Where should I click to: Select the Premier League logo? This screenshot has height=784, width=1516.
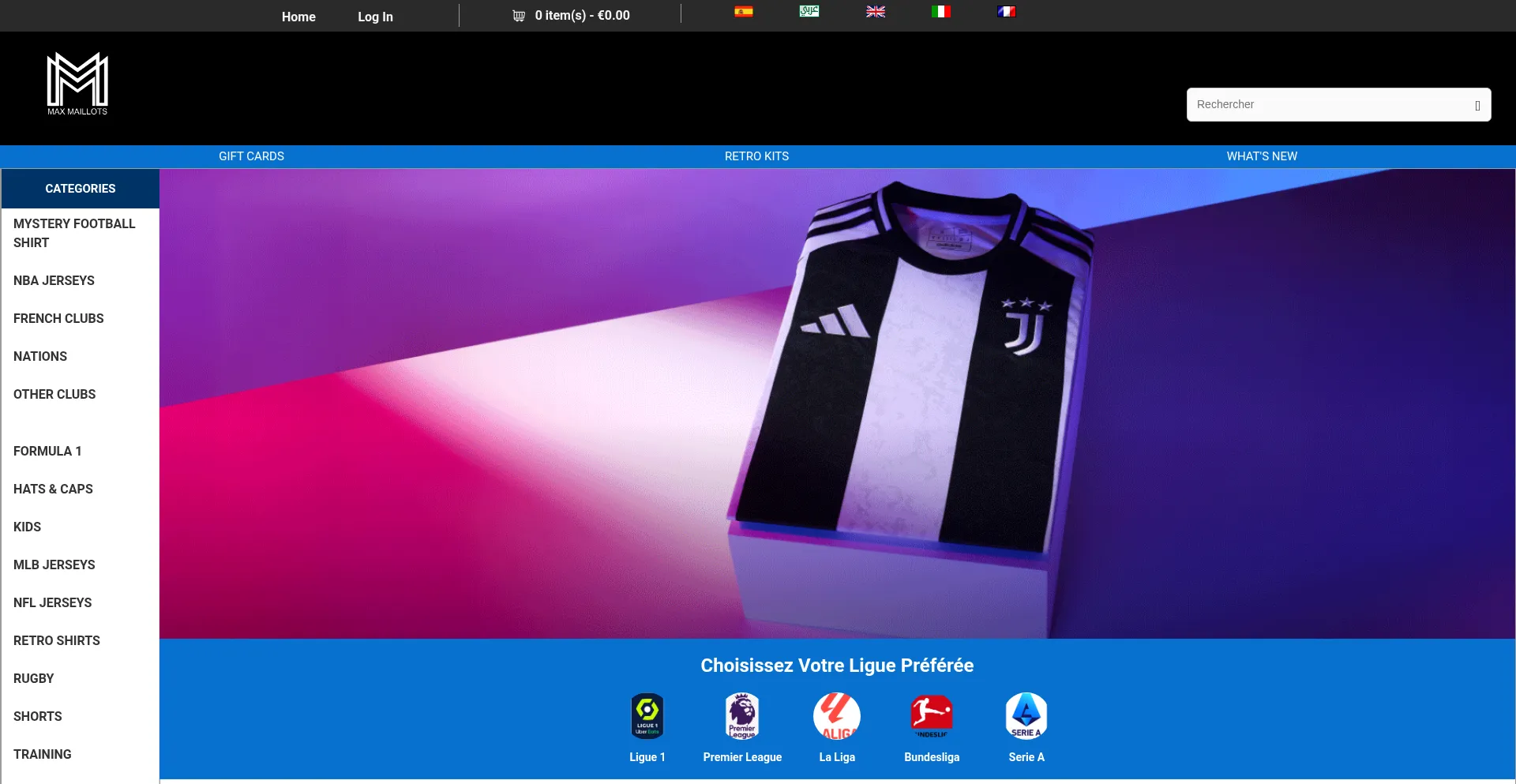(742, 715)
